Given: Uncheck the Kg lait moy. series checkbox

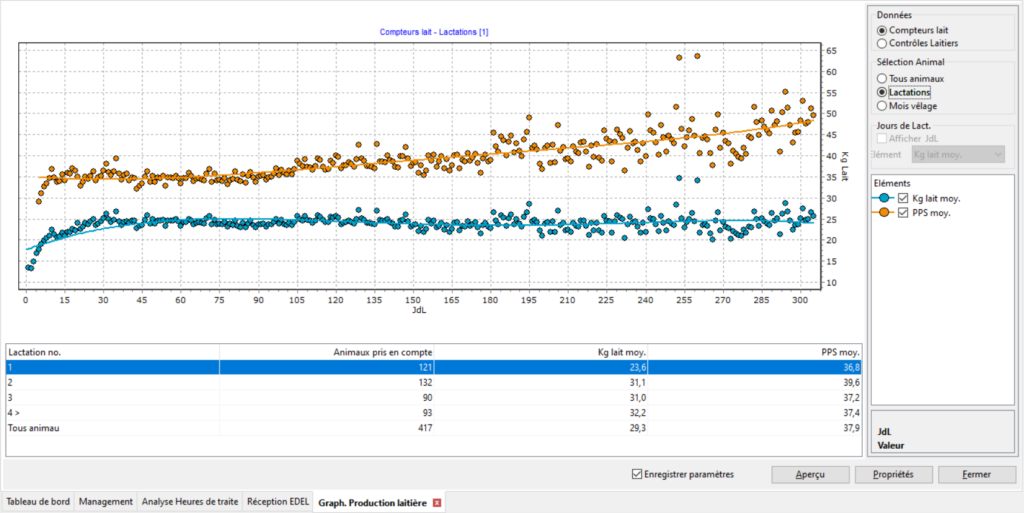Looking at the screenshot, I should pos(903,198).
